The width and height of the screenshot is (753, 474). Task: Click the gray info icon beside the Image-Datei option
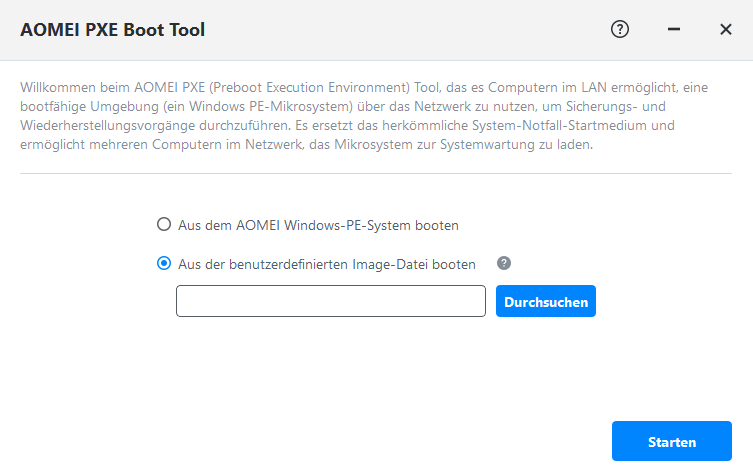(x=504, y=263)
